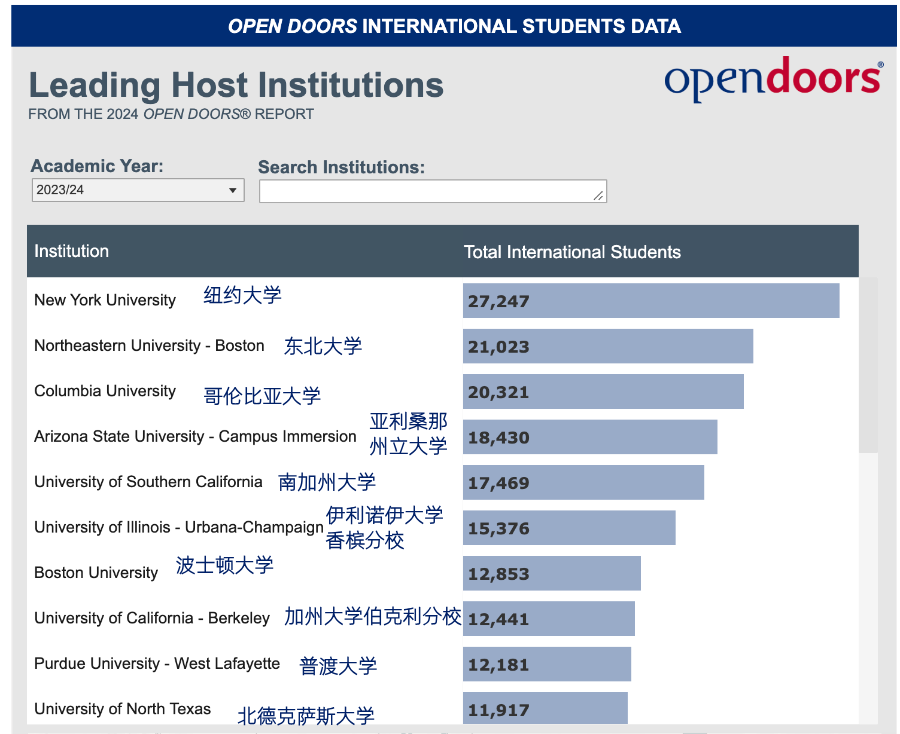Select the New York University row label
The image size is (900, 734).
tap(105, 300)
